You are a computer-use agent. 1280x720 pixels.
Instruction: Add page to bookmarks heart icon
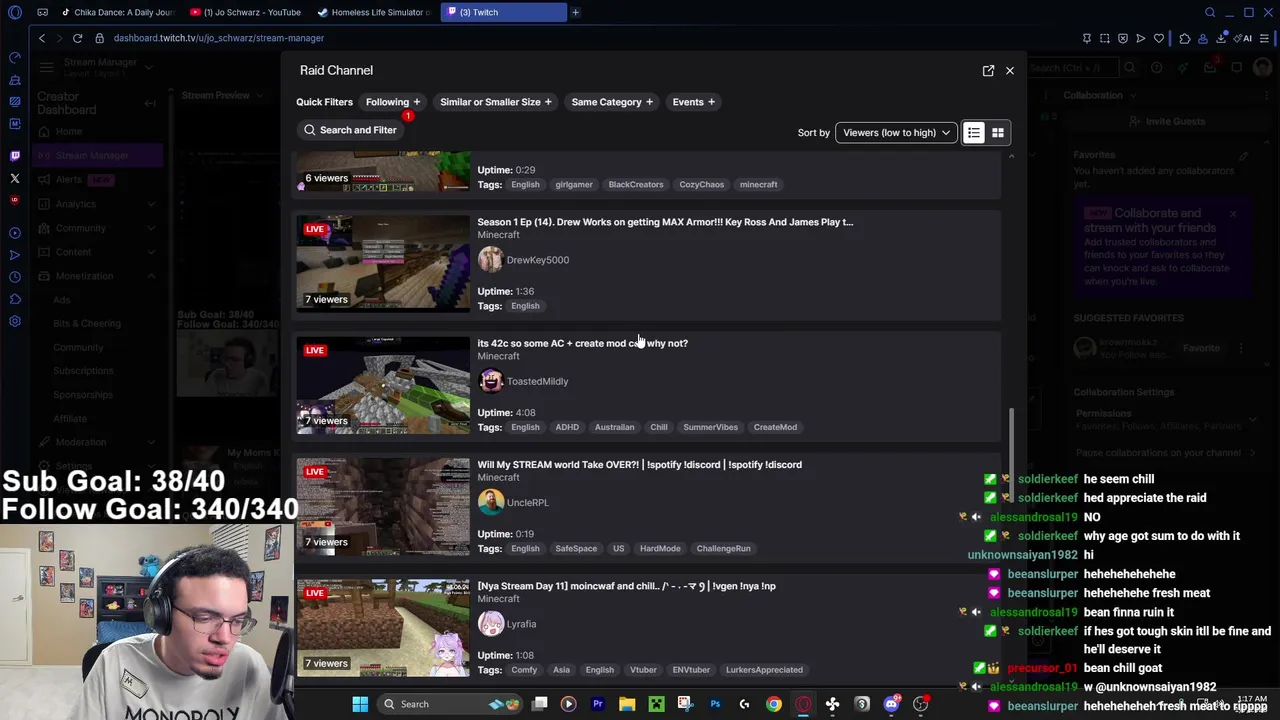click(x=1159, y=38)
